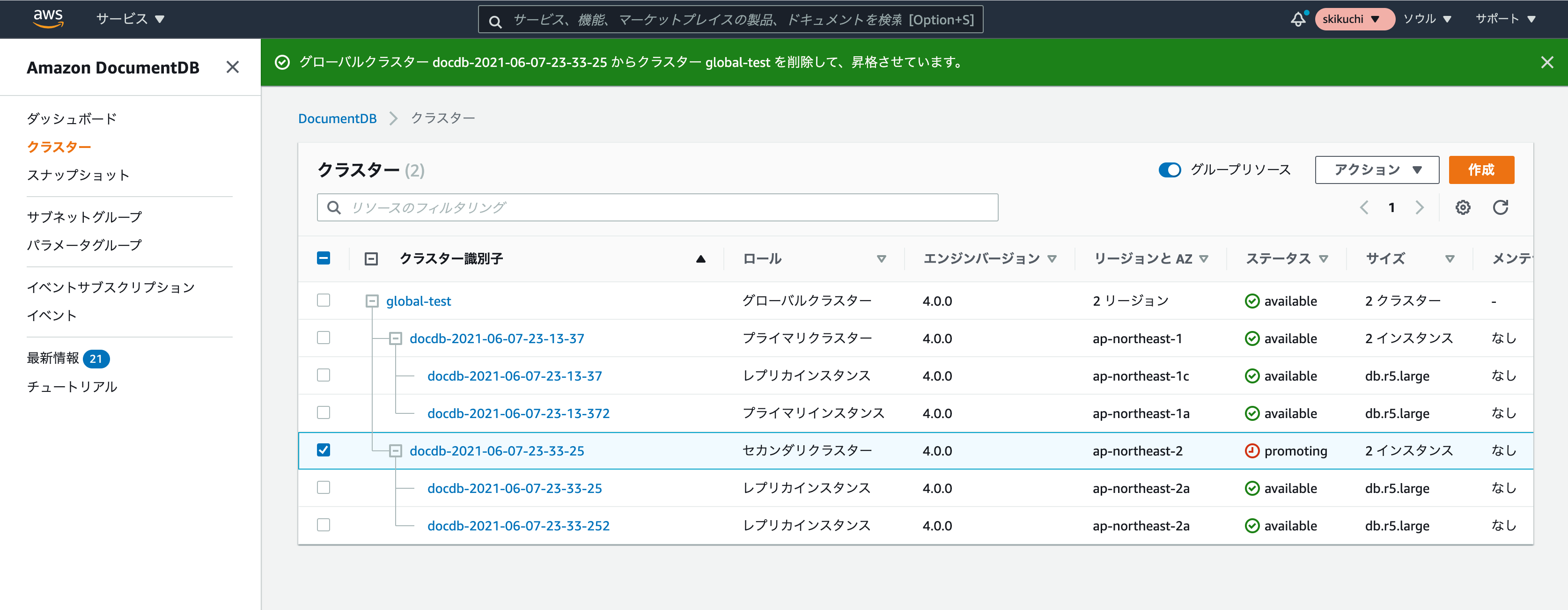Viewport: 1568px width, 610px height.
Task: Check the checkbox for global-test row
Action: click(x=323, y=300)
